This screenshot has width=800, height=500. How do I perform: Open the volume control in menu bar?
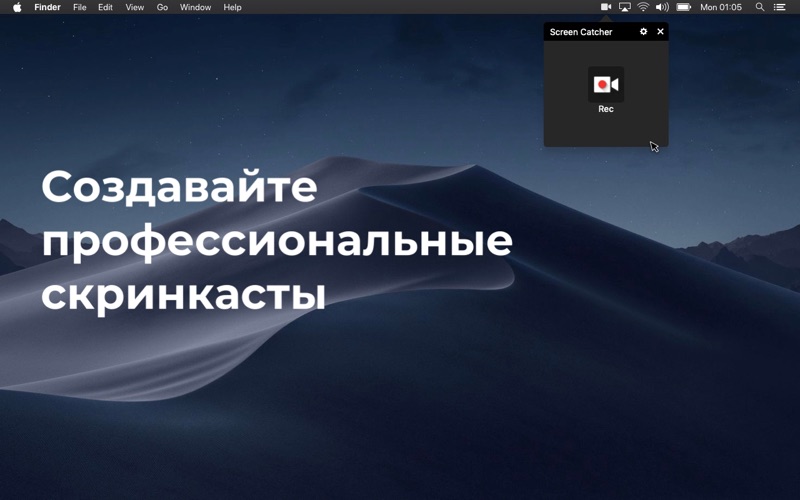coord(662,7)
